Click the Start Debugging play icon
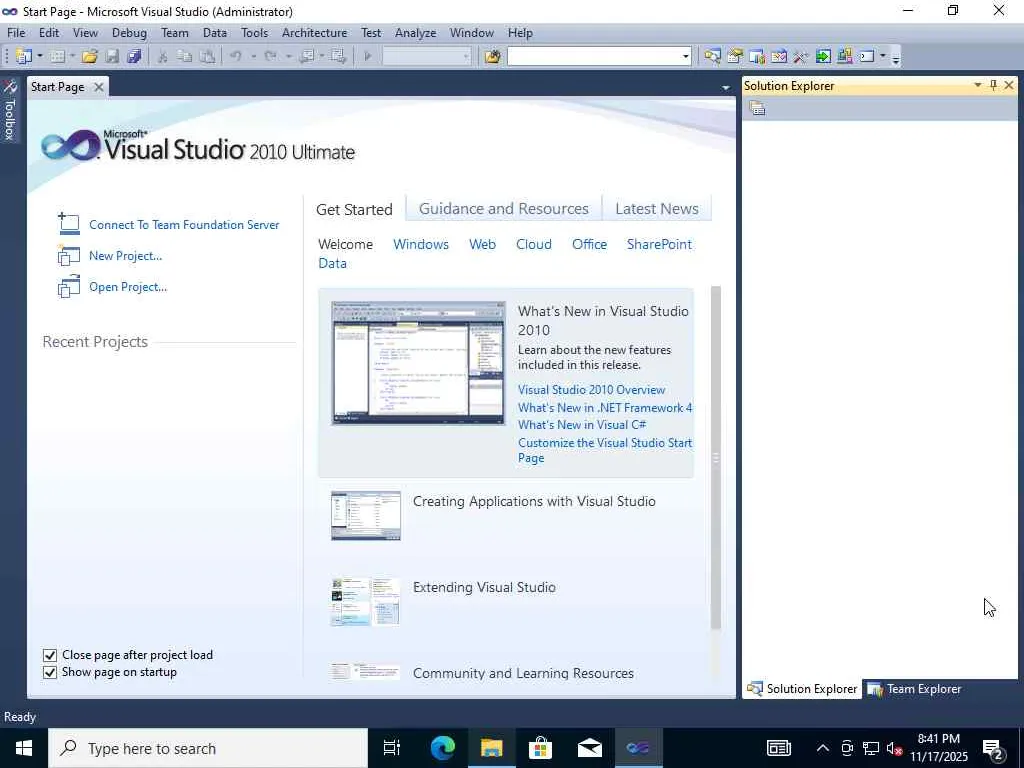This screenshot has height=768, width=1024. tap(368, 56)
